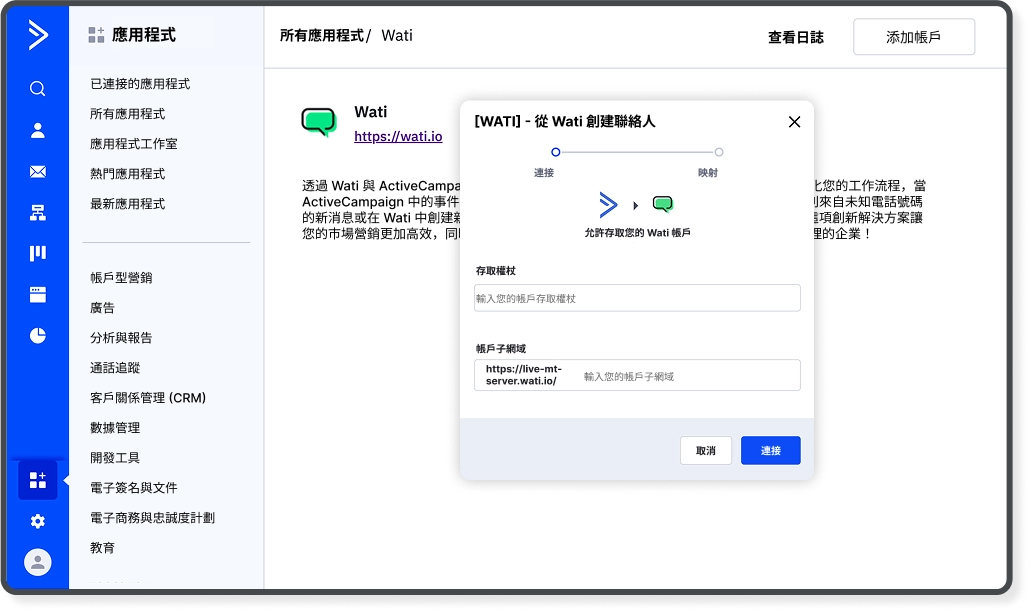Open the search icon in the sidebar
The height and width of the screenshot is (611, 1029).
pyautogui.click(x=38, y=89)
